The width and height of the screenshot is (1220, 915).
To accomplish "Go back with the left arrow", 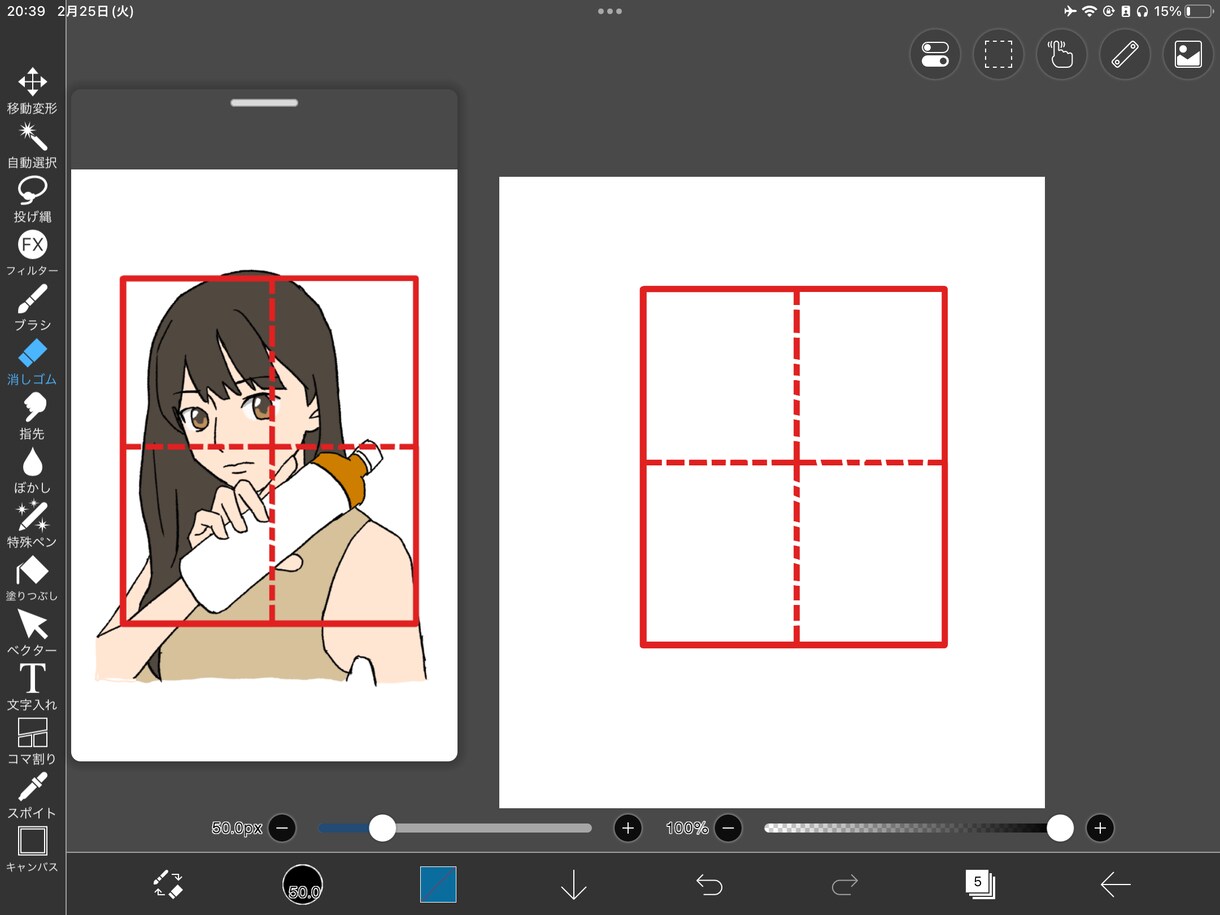I will pyautogui.click(x=1115, y=884).
